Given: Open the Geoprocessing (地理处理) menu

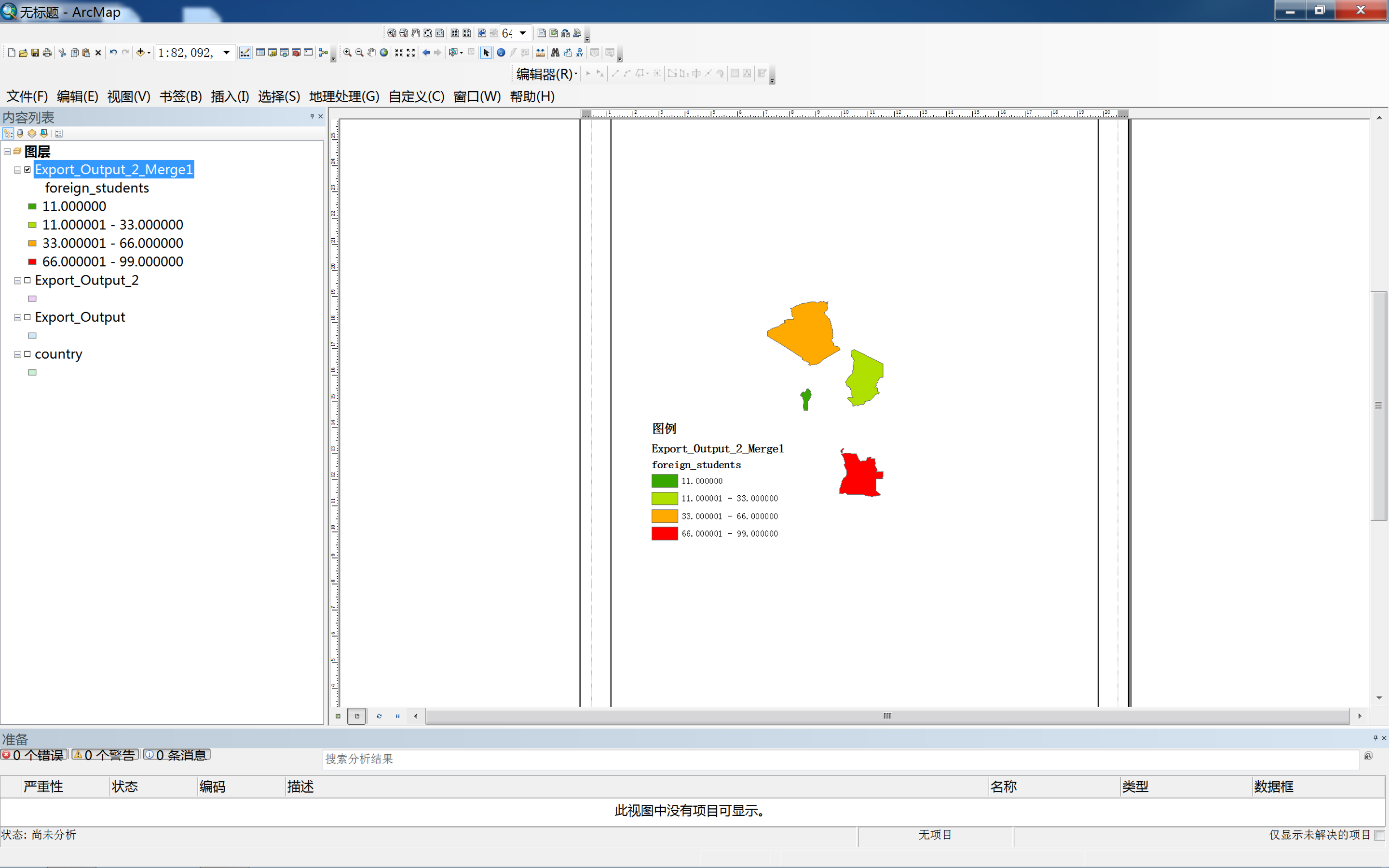Looking at the screenshot, I should pyautogui.click(x=344, y=96).
